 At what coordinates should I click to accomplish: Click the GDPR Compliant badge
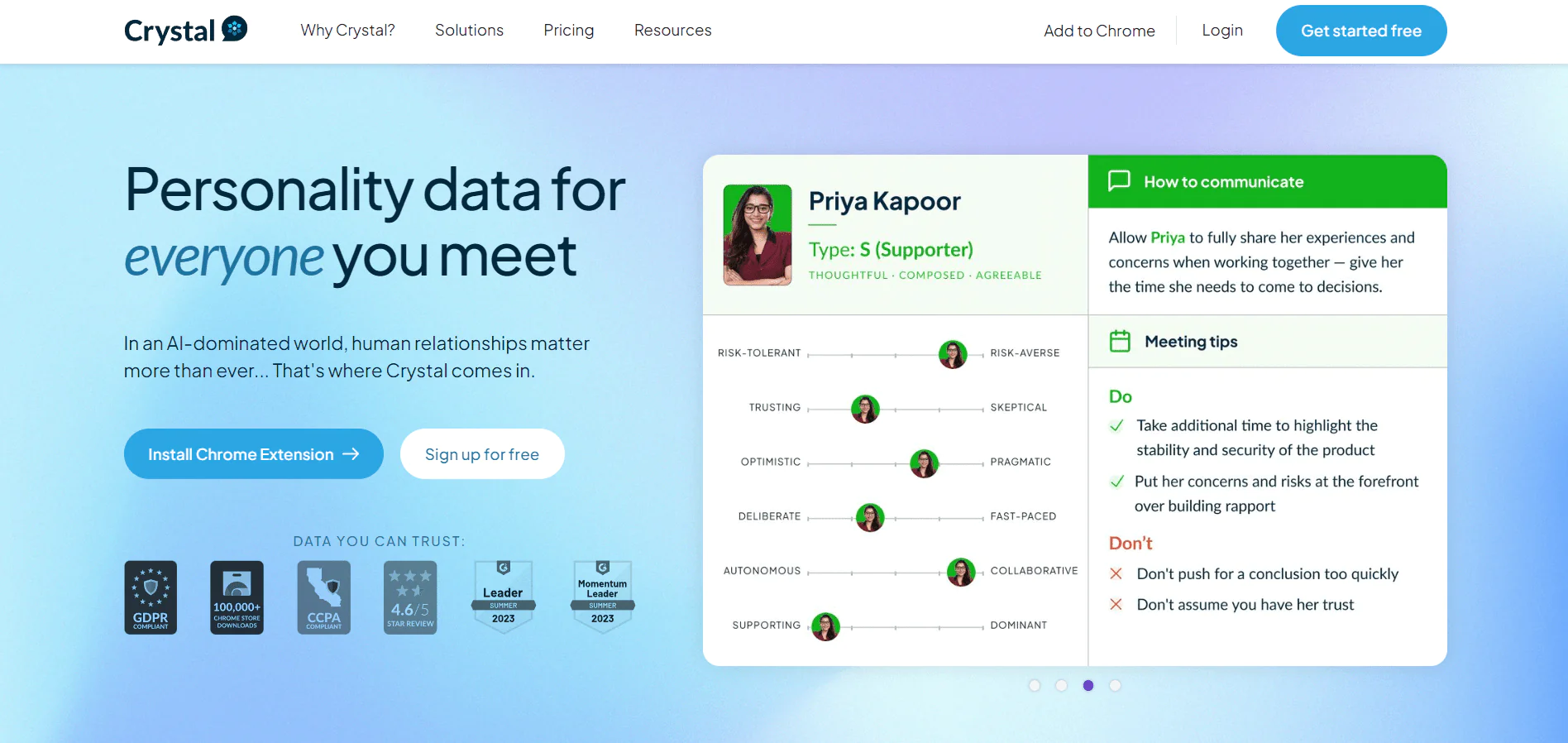click(x=151, y=597)
